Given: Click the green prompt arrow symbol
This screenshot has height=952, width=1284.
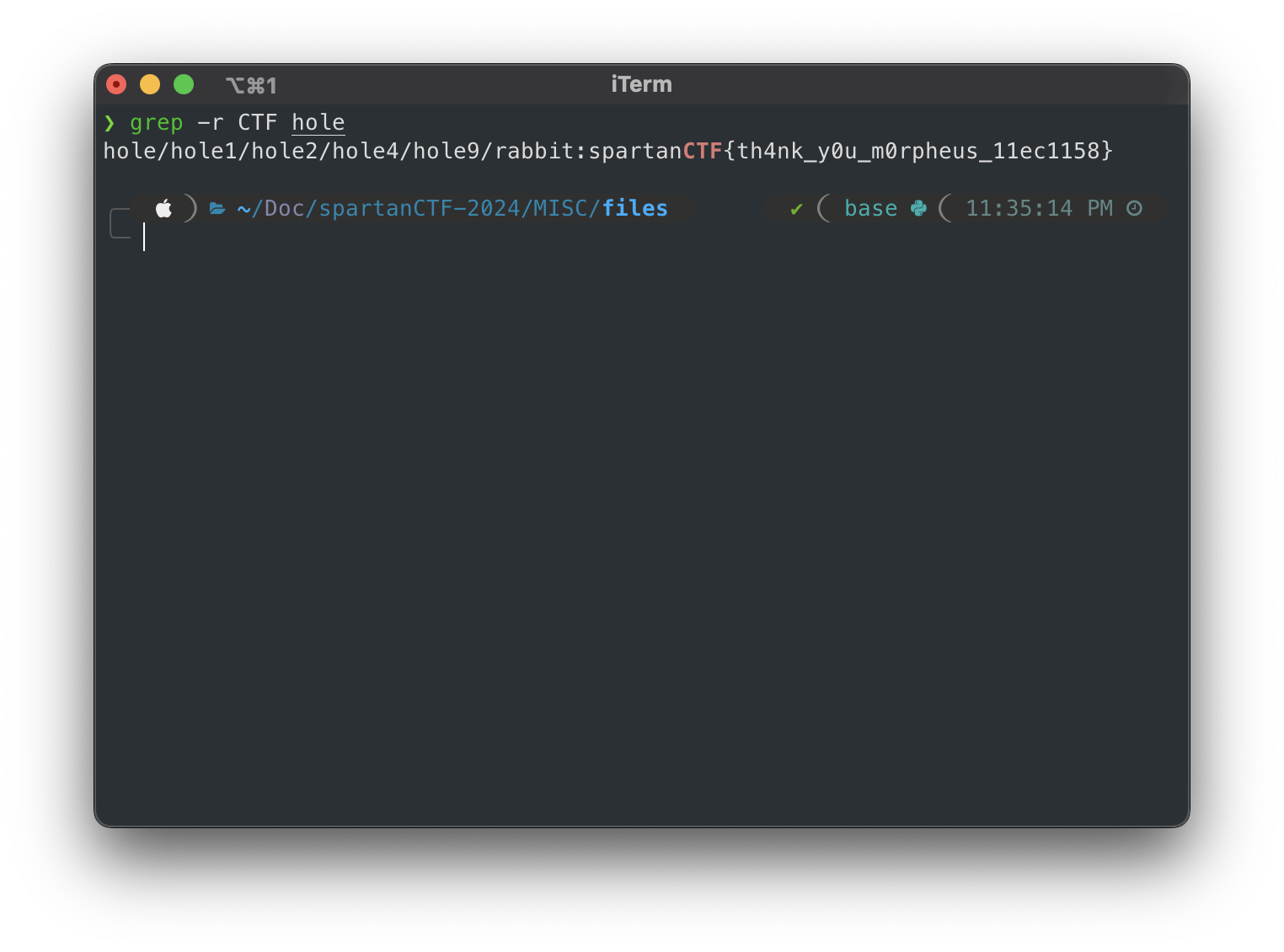Looking at the screenshot, I should (110, 123).
